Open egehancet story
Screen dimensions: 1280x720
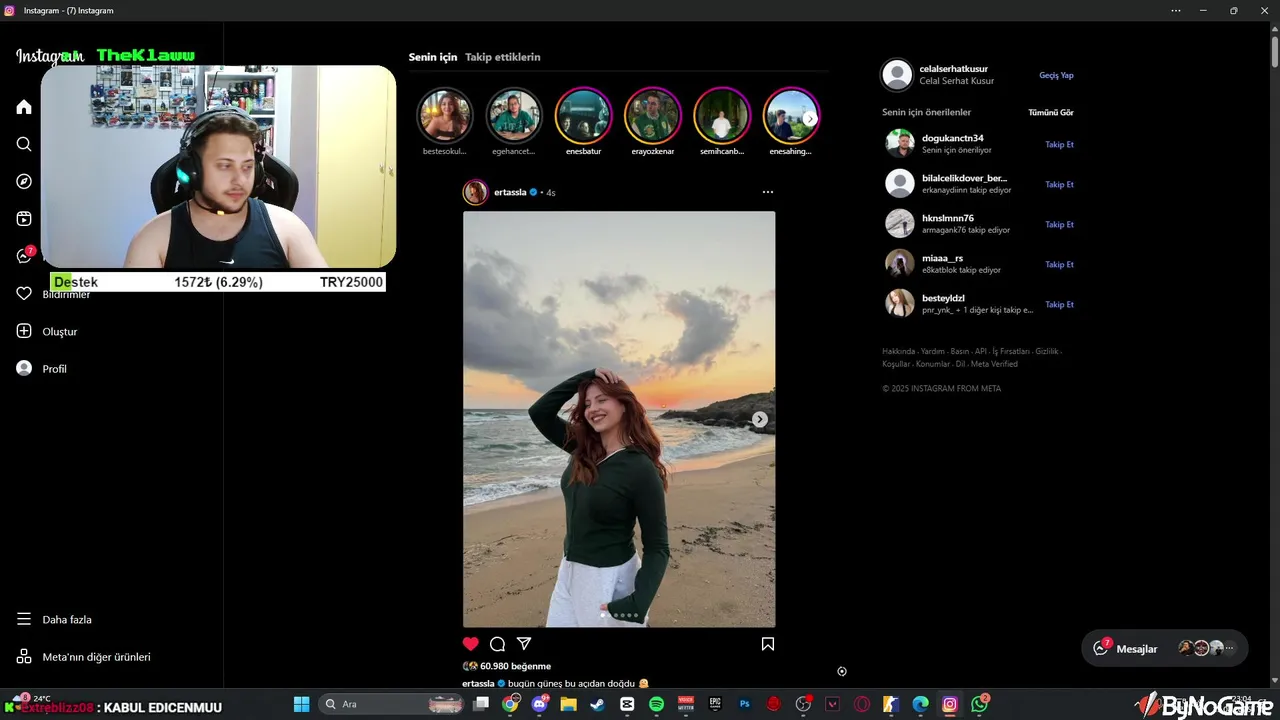point(514,116)
